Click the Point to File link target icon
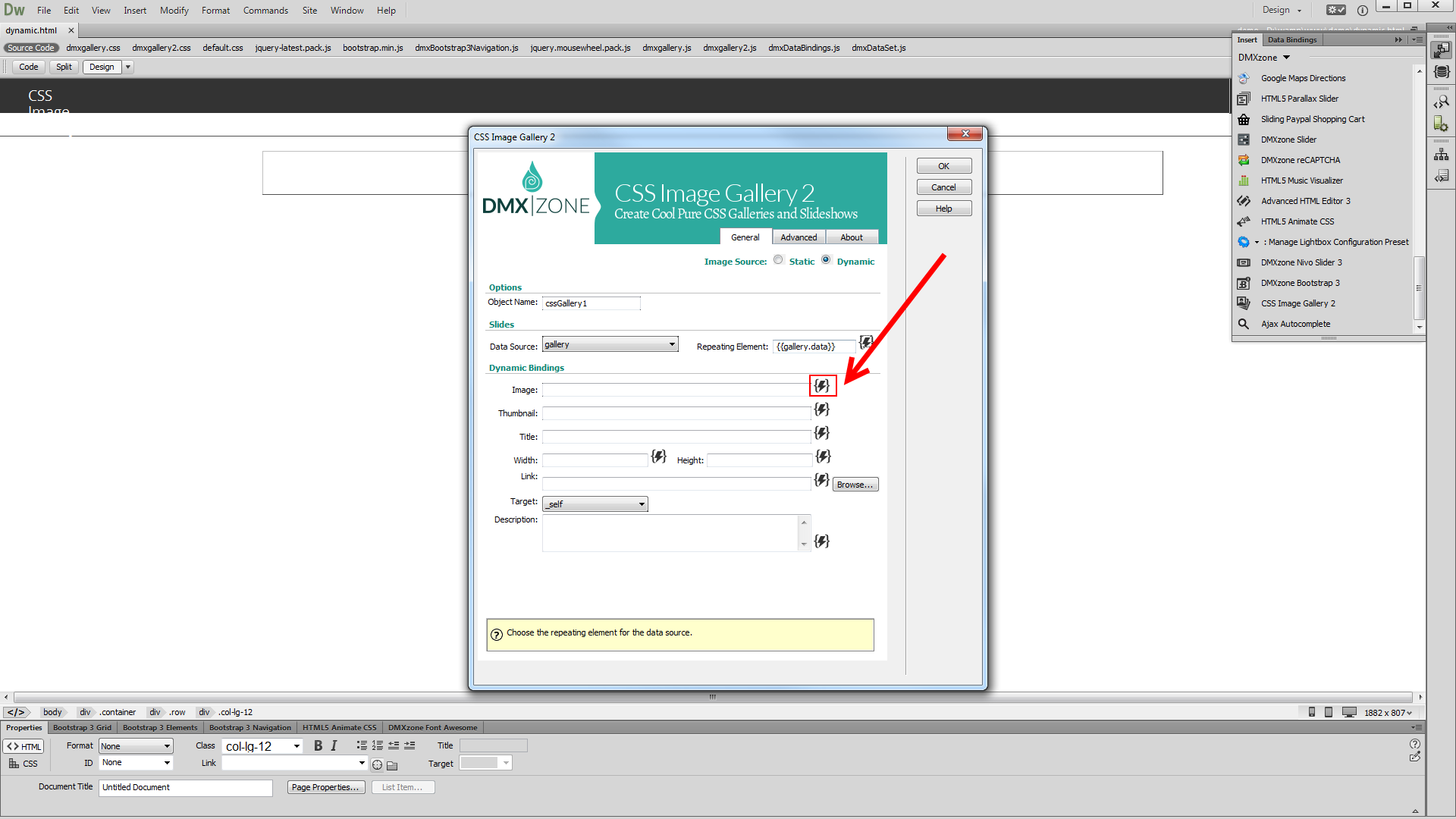This screenshot has height=819, width=1456. pyautogui.click(x=377, y=764)
